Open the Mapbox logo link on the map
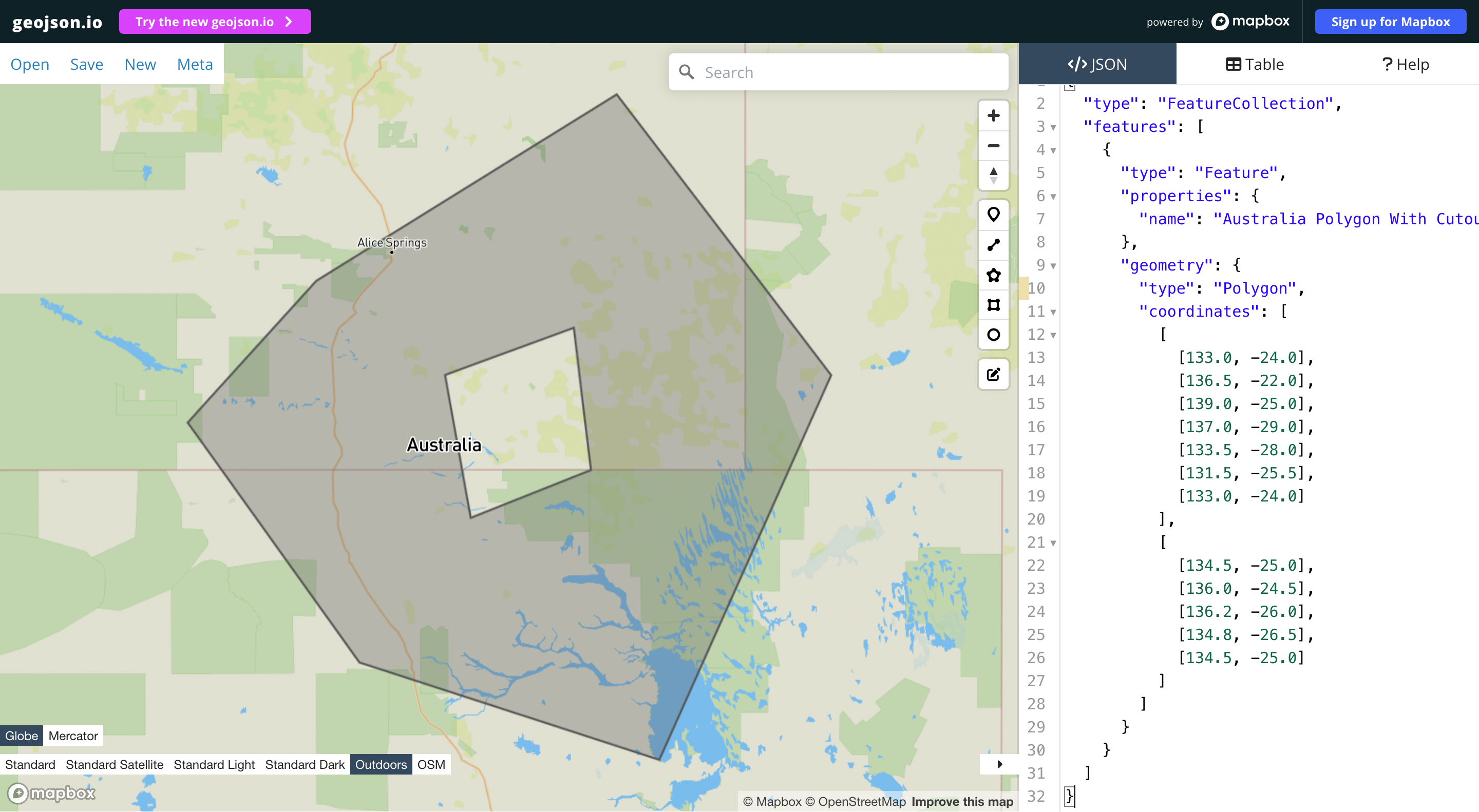This screenshot has width=1479, height=812. tap(51, 793)
